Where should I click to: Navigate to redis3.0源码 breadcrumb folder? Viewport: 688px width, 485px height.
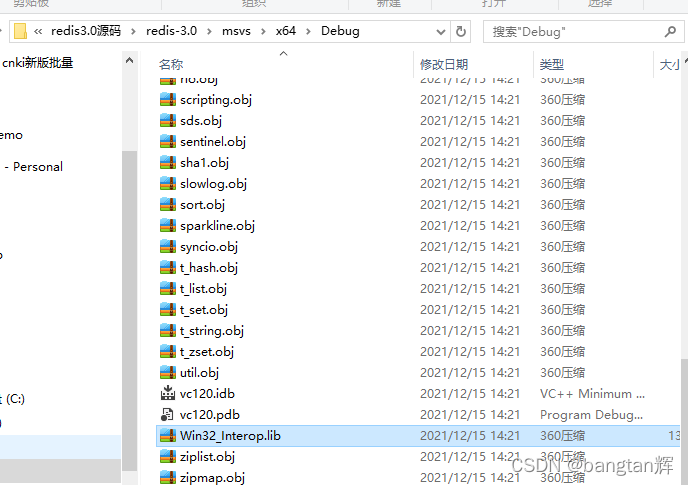click(86, 31)
